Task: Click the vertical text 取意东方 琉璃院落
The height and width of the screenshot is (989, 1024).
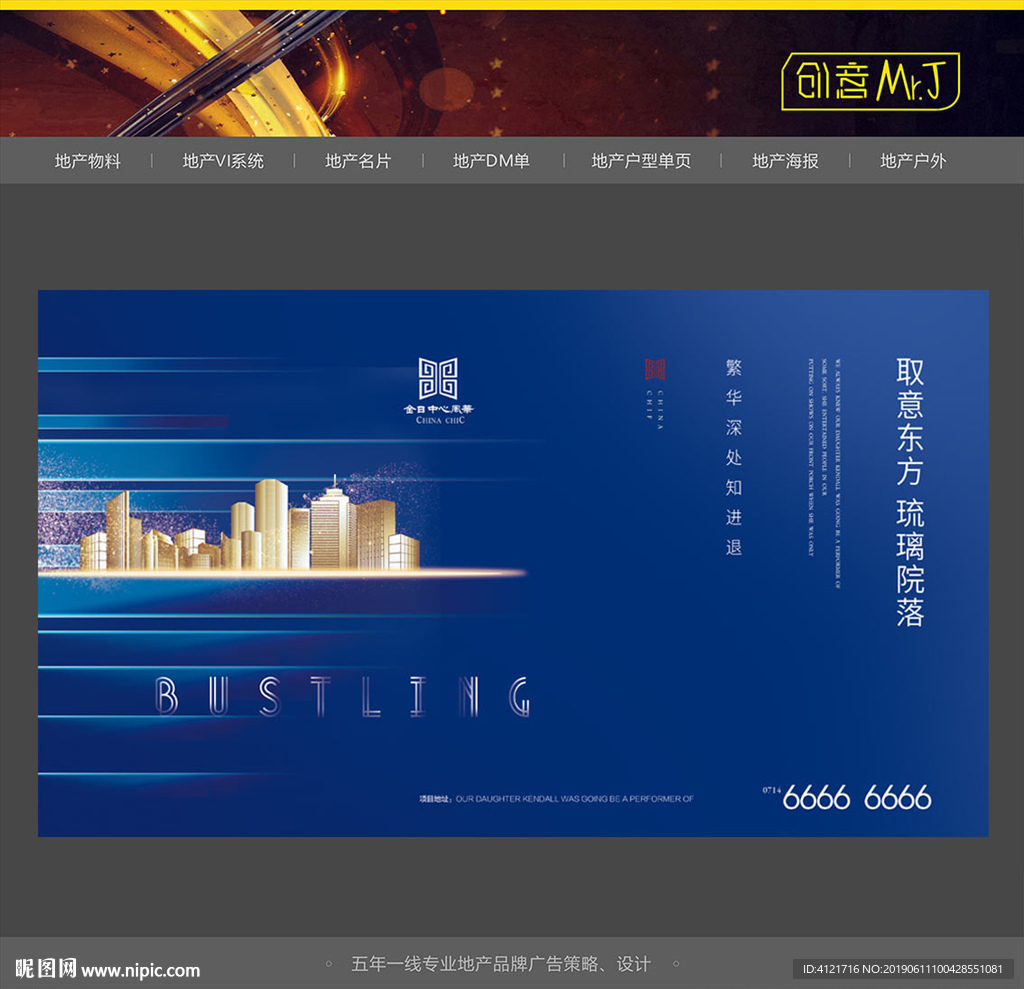Action: pos(910,493)
